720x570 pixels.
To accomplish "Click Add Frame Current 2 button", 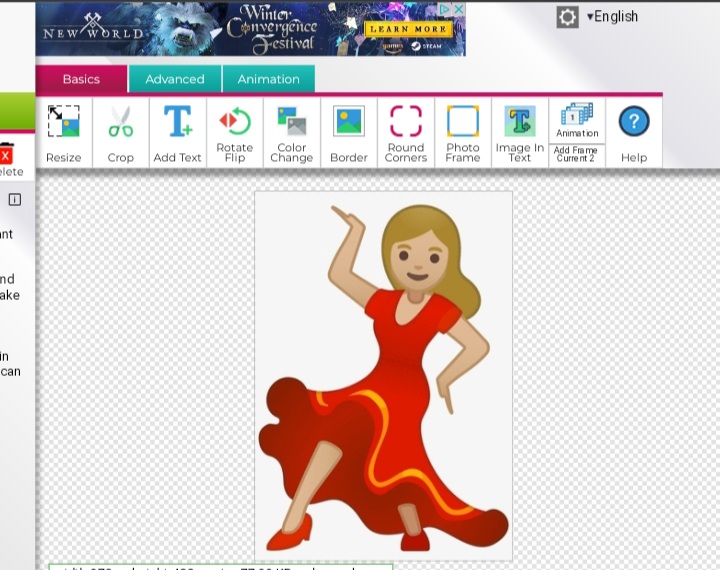I will (577, 154).
